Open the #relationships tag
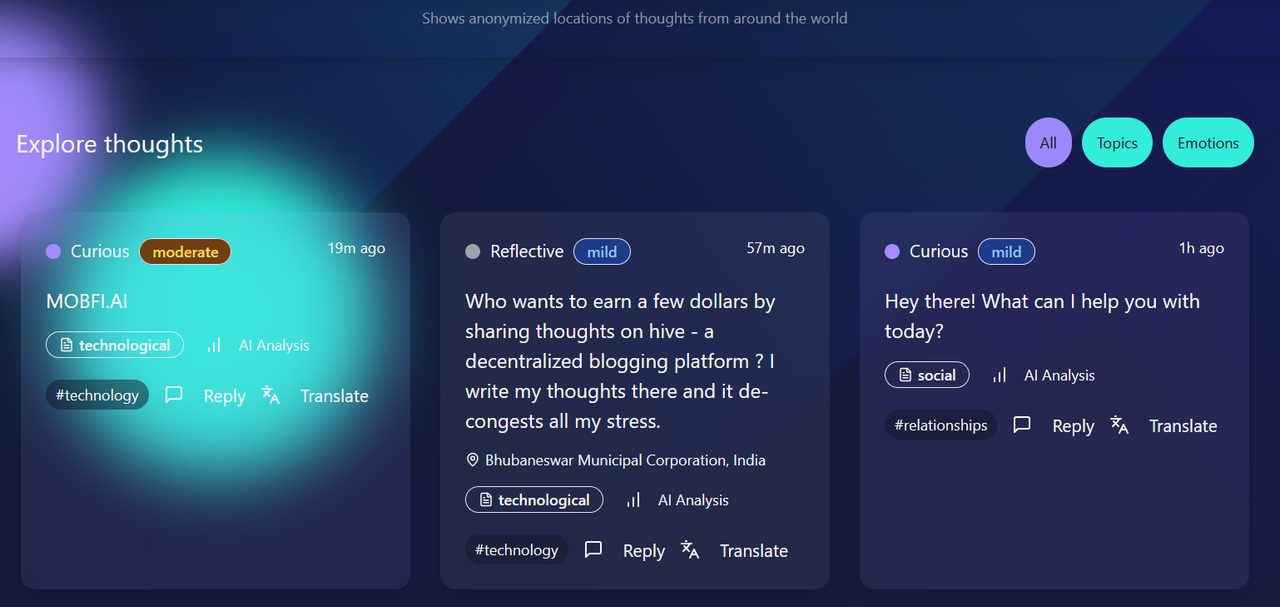This screenshot has height=607, width=1280. point(941,425)
